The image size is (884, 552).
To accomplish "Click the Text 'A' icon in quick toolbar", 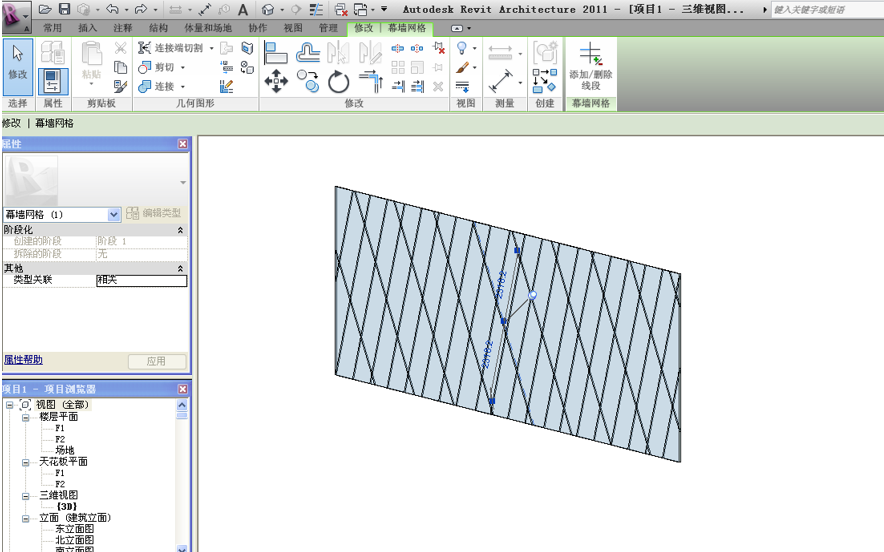I will tap(242, 9).
